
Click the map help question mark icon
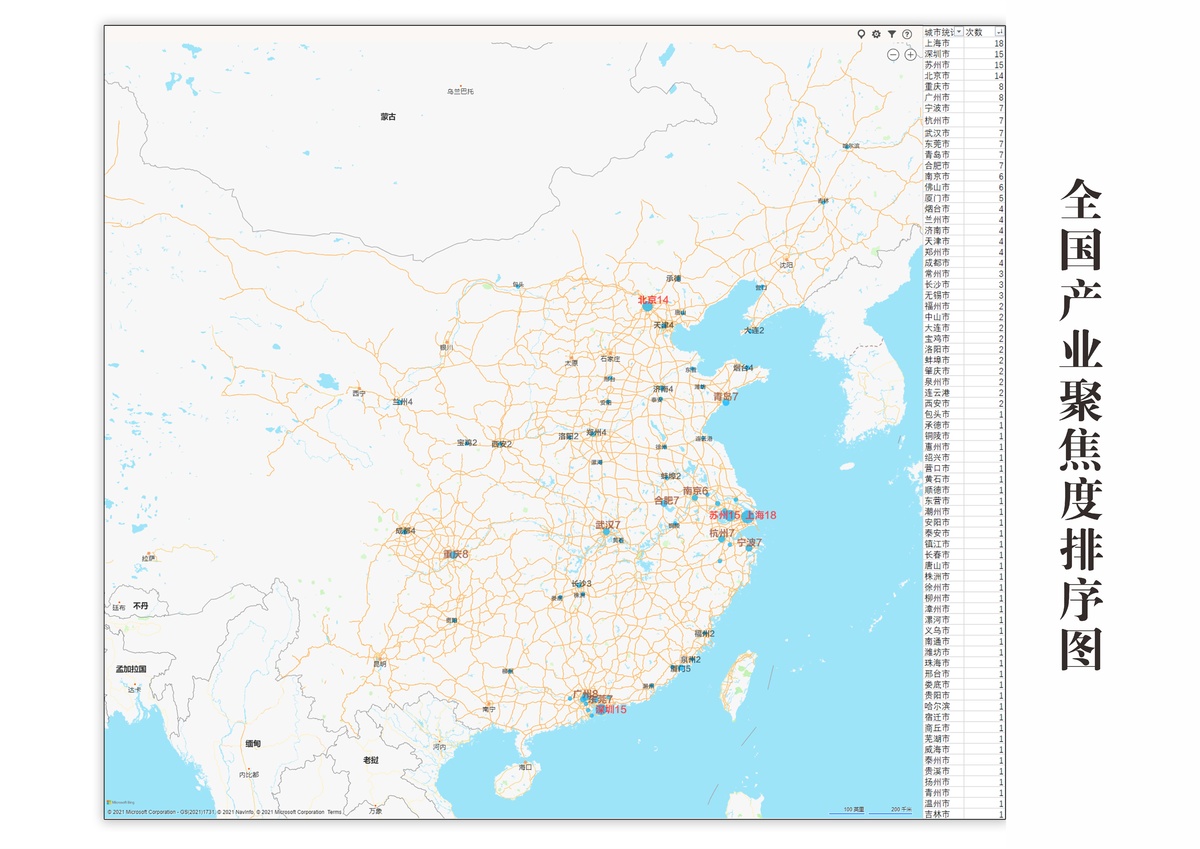[907, 34]
